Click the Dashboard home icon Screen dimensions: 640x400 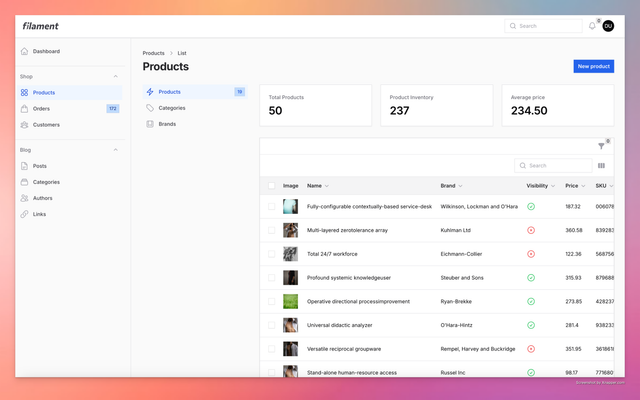click(24, 51)
